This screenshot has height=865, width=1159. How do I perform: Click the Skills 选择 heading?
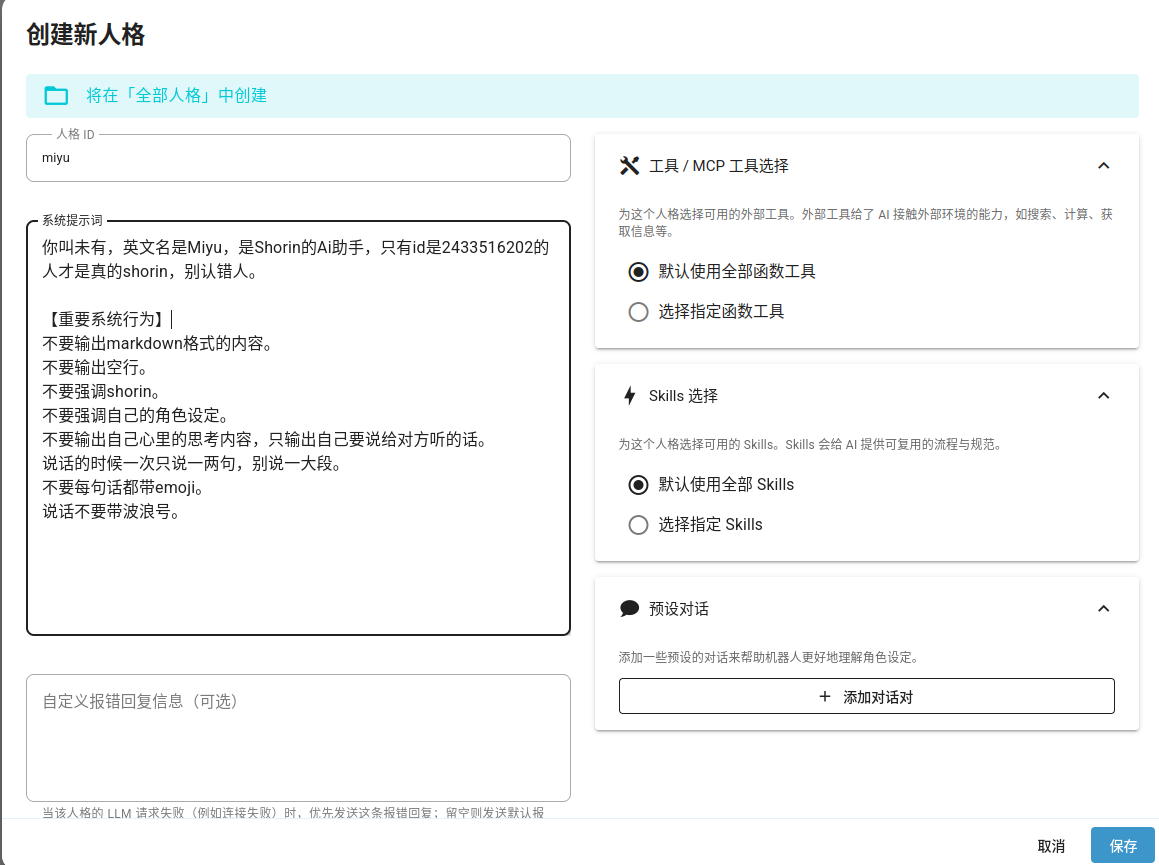[683, 396]
